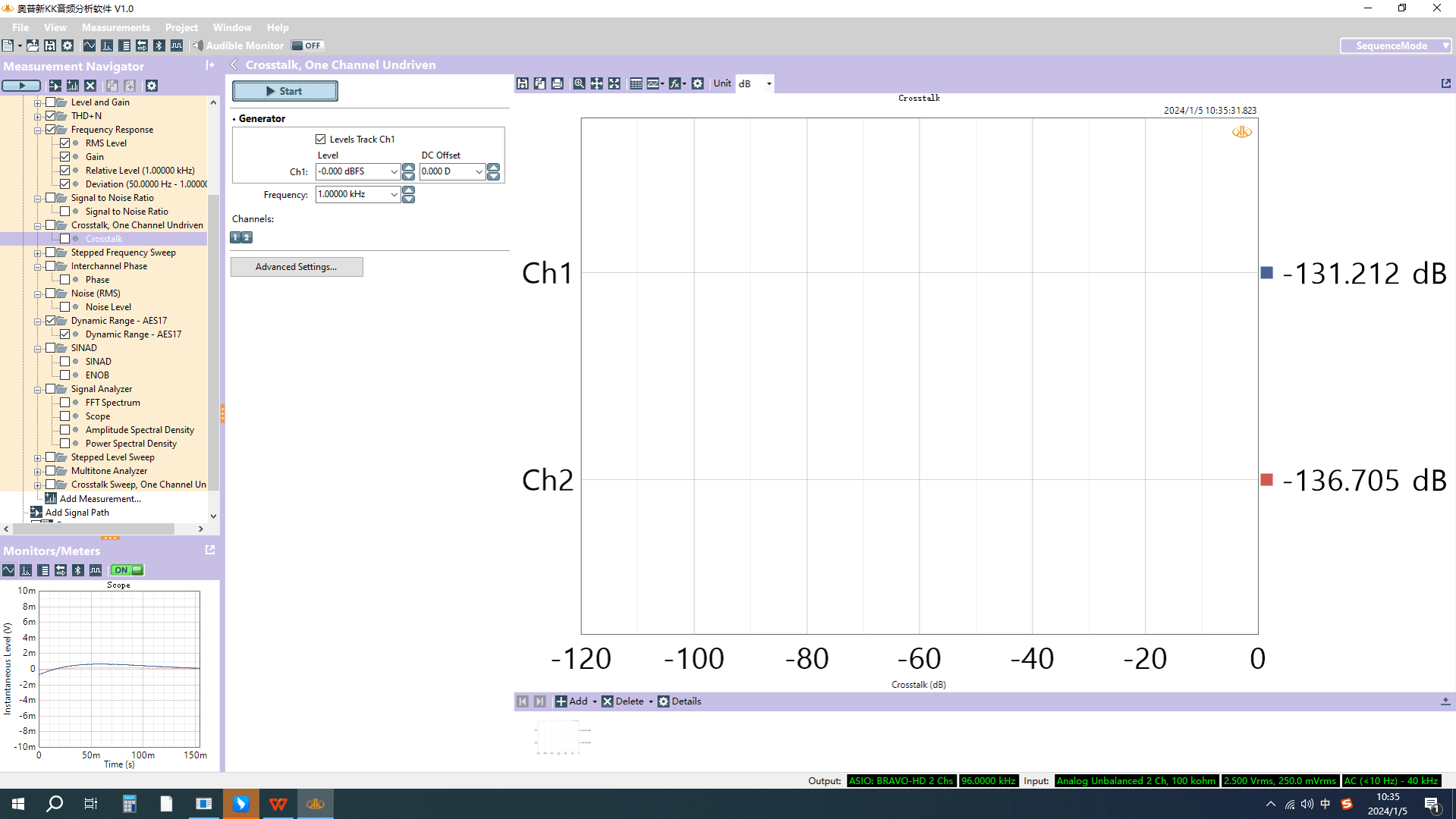Open the Measurements menu
Screen dimensions: 1456x819
coord(115,27)
